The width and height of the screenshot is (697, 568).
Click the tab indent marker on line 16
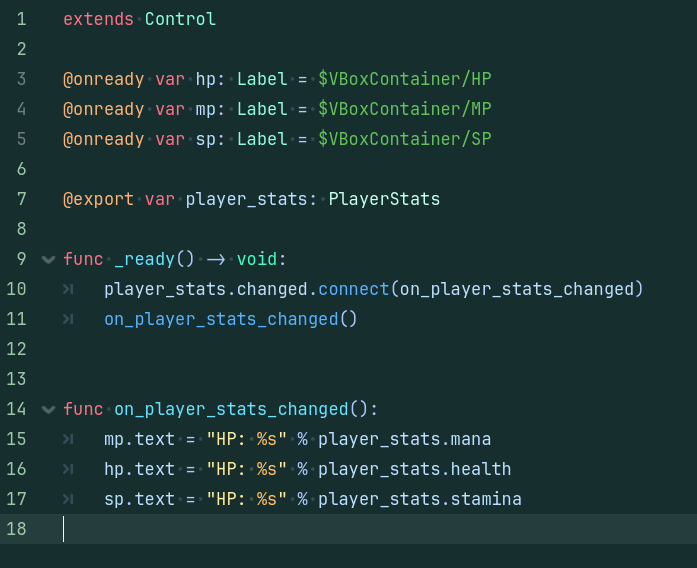coord(68,469)
